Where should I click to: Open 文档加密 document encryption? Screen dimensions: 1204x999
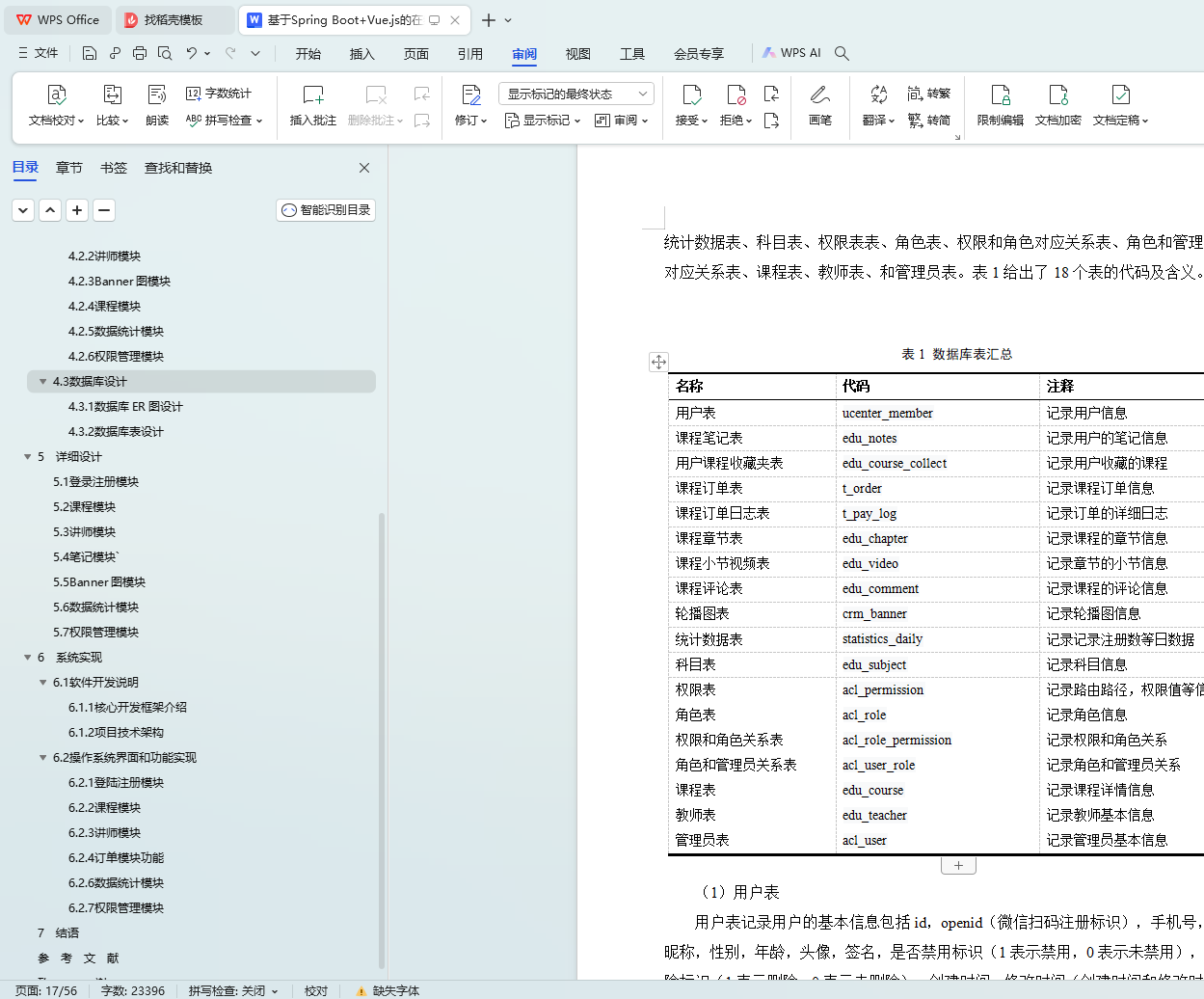pos(1058,105)
